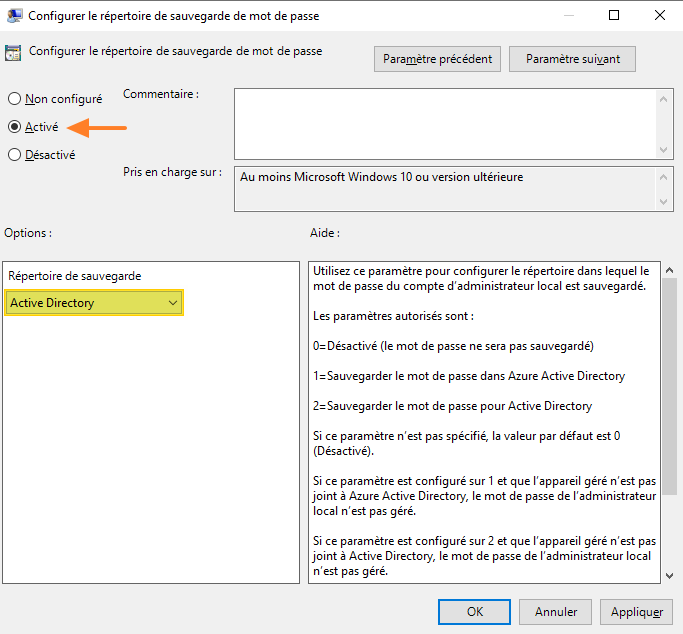Screen dimensions: 683x634
Task: Click the heading 'Configurer le répertoire de sauvegarde' below title bar
Action: pos(176,51)
